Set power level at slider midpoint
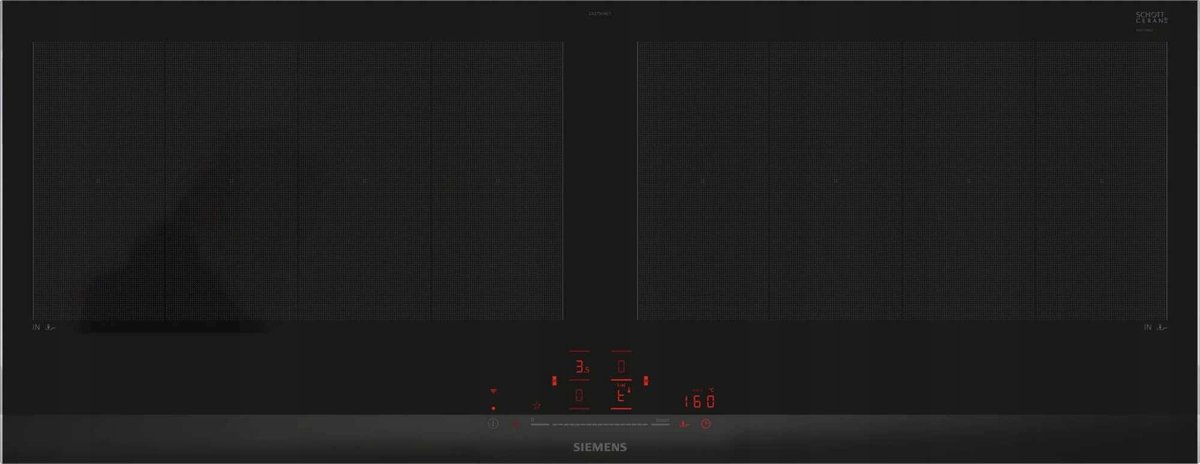 (600, 424)
